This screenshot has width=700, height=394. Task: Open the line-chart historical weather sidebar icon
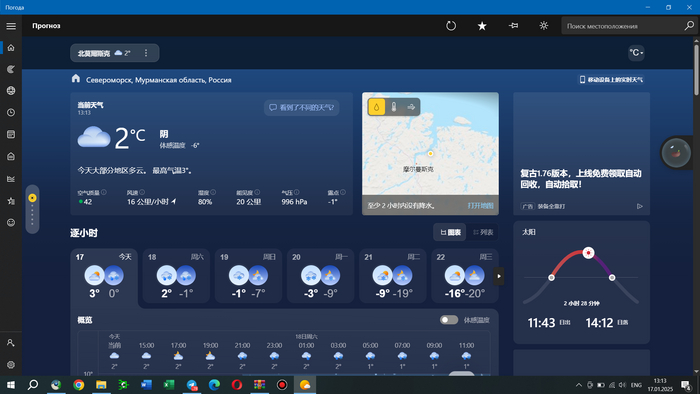[11, 178]
